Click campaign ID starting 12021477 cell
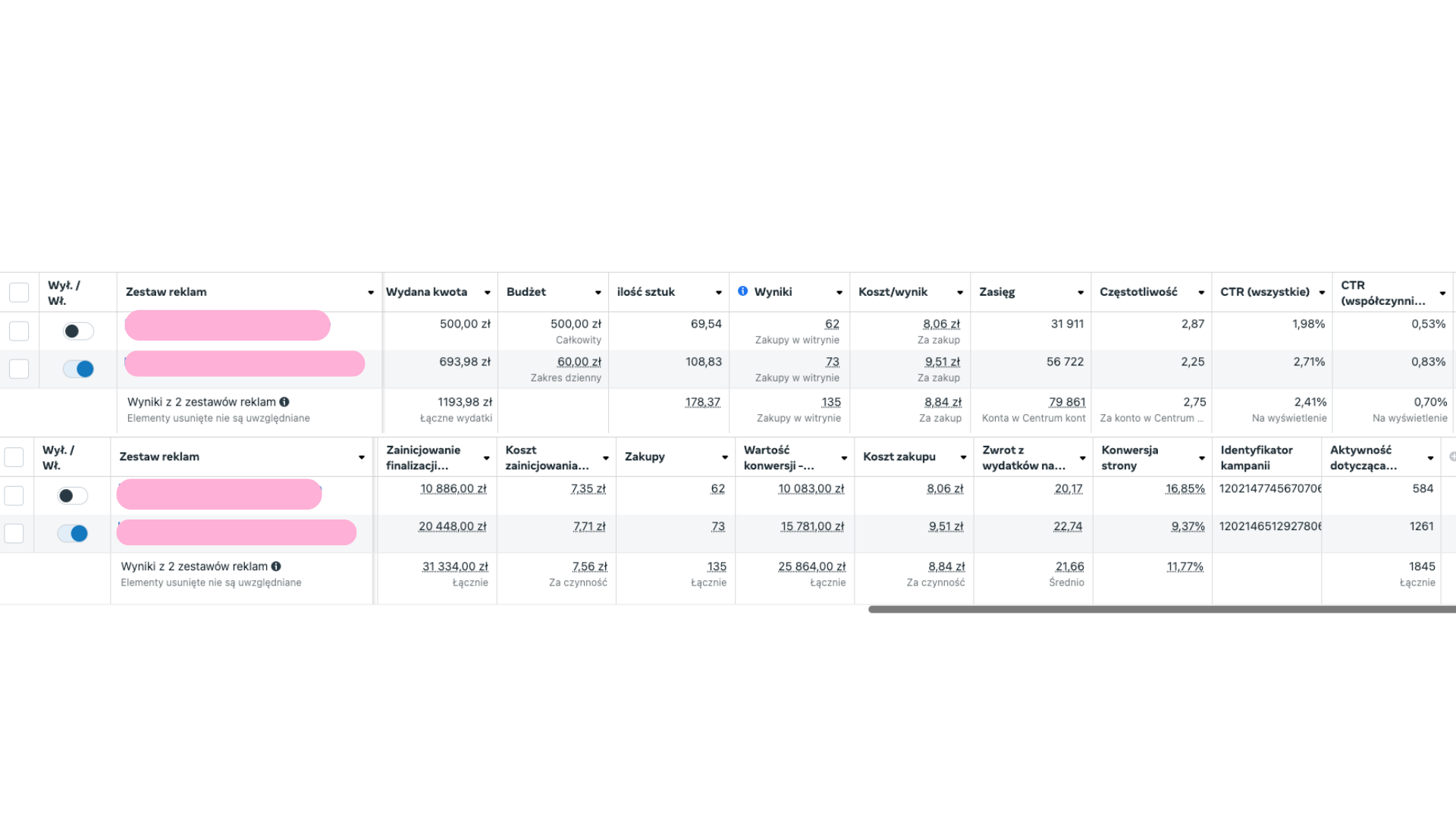The width and height of the screenshot is (1456, 819). coord(1270,488)
